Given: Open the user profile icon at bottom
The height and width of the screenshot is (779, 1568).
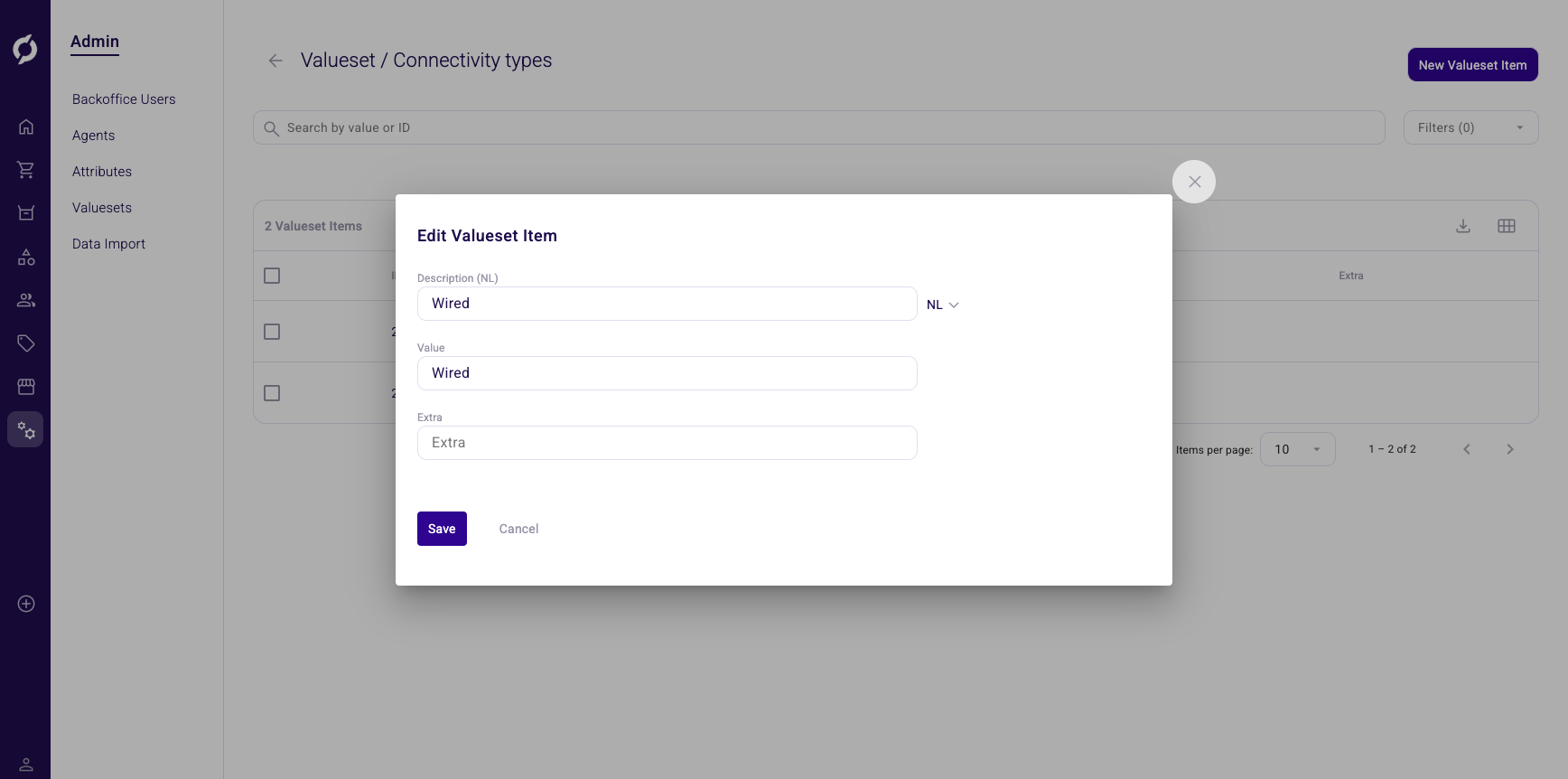Looking at the screenshot, I should (26, 765).
